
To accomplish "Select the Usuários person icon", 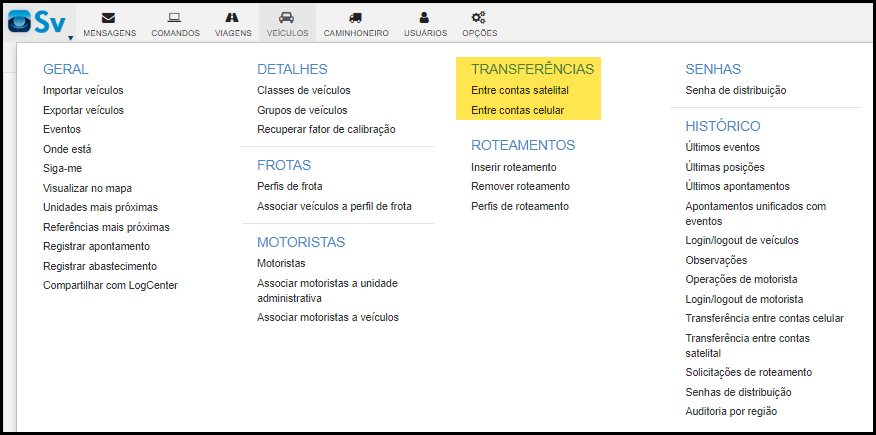I will pos(425,18).
